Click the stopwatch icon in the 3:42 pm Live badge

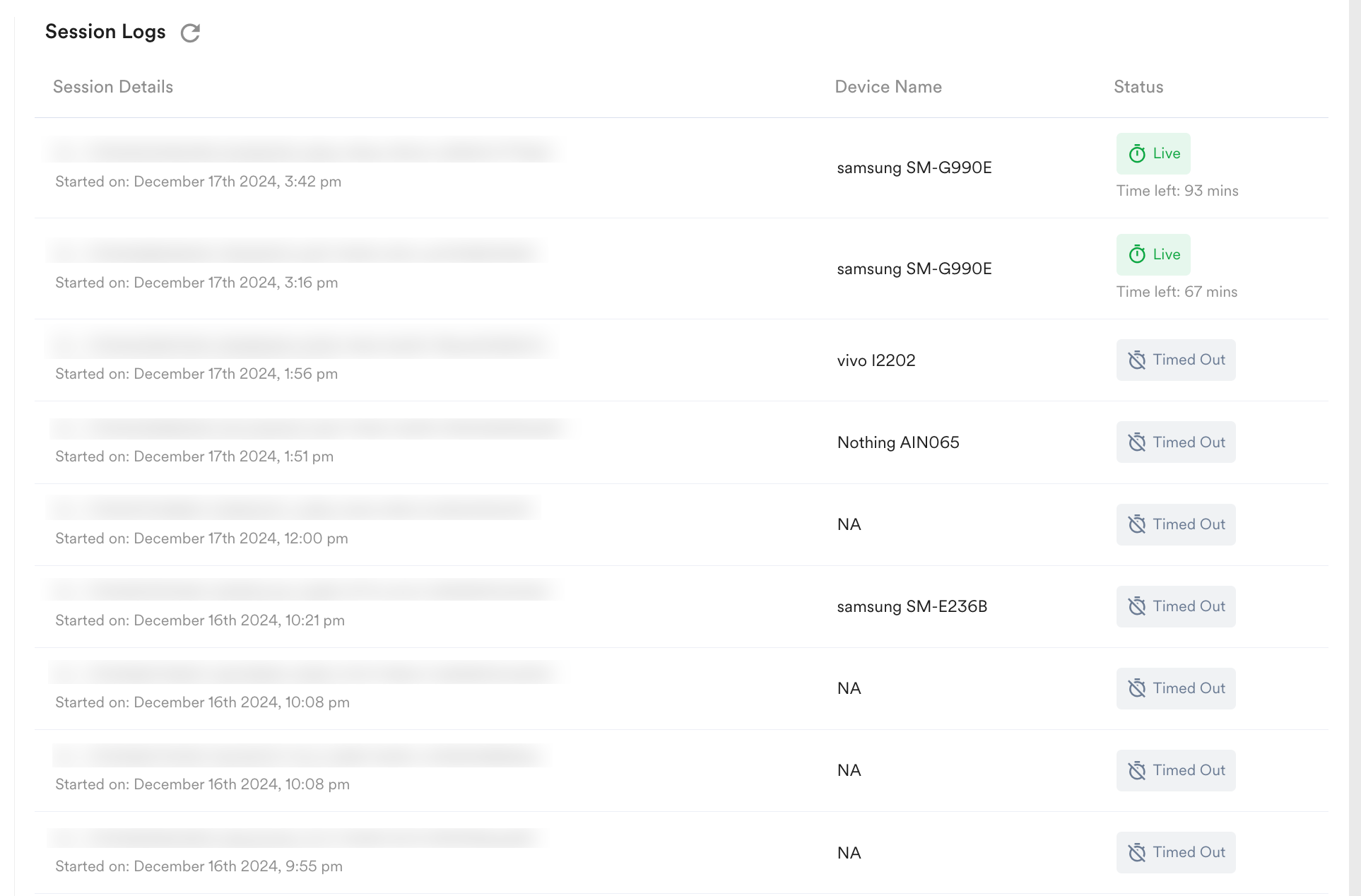[x=1136, y=154]
